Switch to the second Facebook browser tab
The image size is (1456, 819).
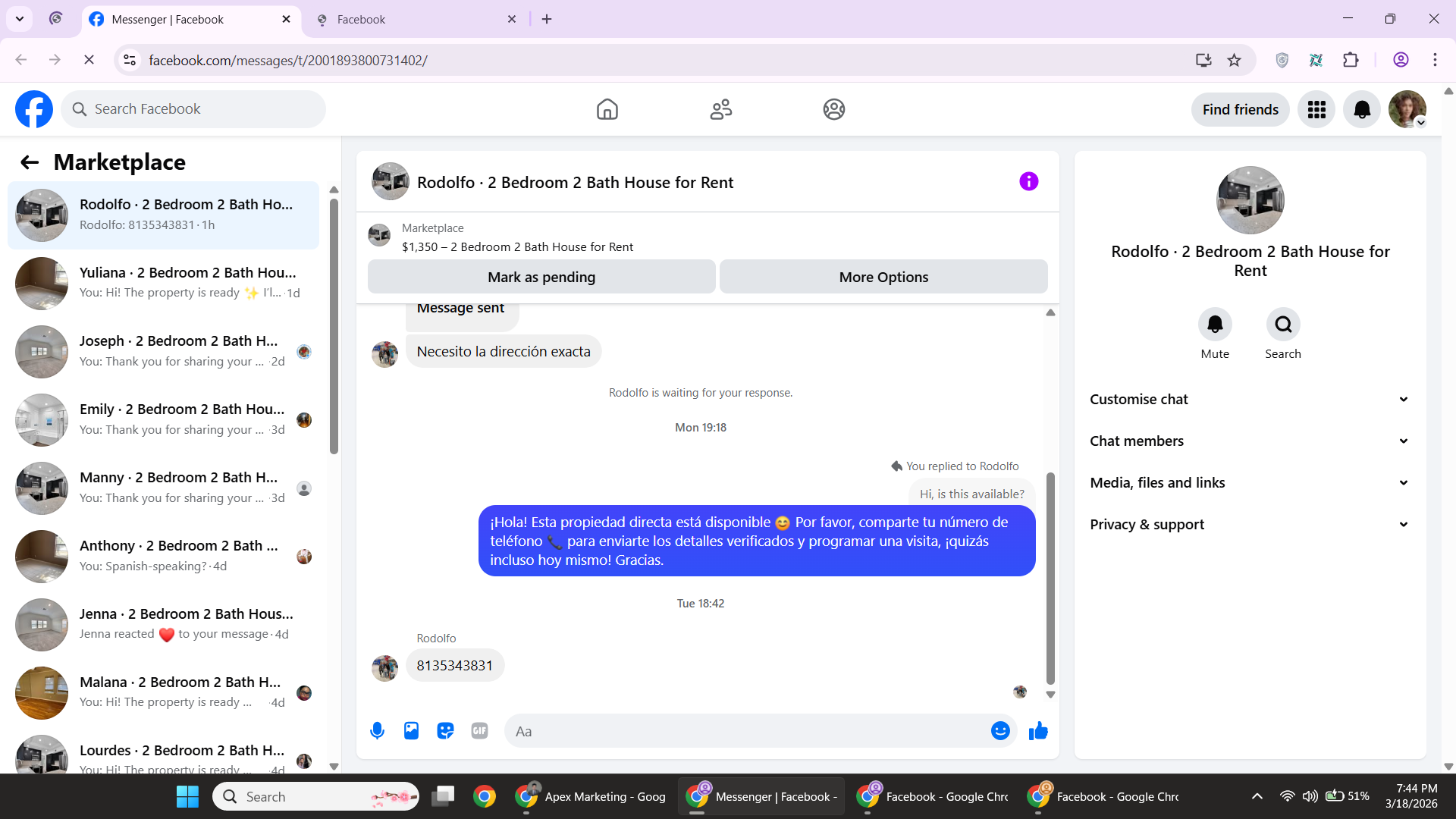(x=413, y=20)
